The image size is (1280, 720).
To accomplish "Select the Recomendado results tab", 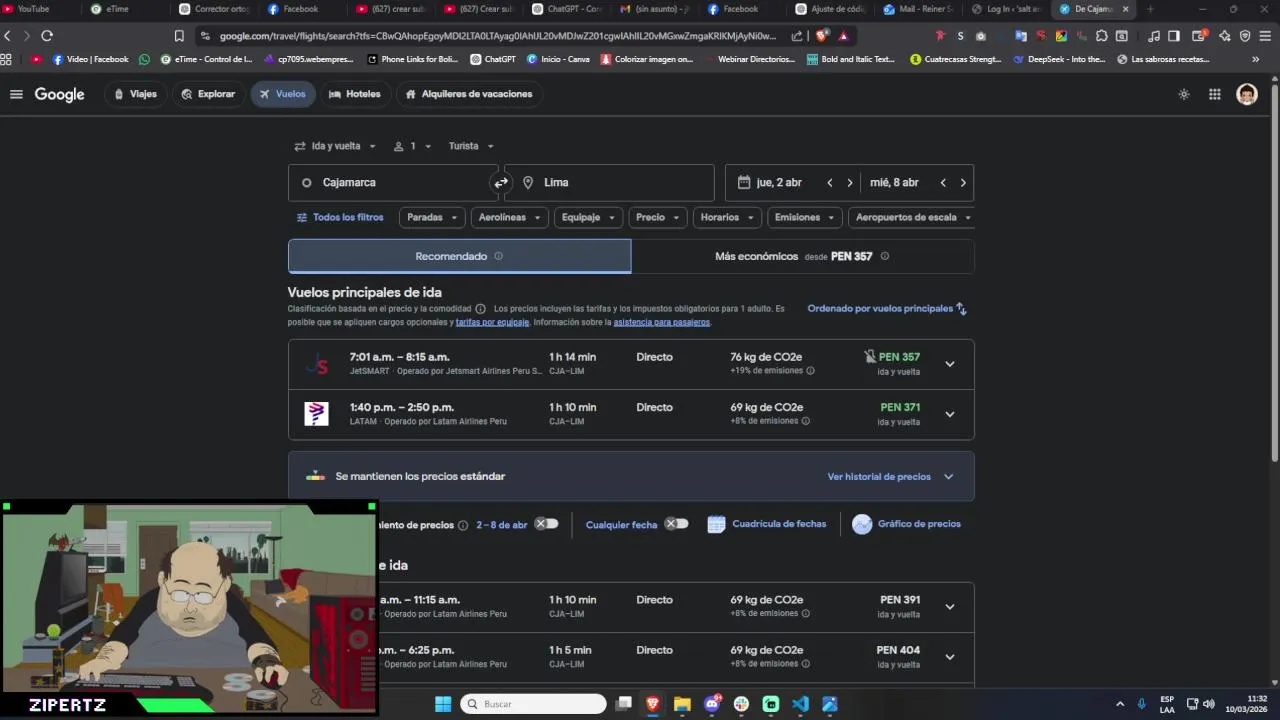I will (460, 256).
